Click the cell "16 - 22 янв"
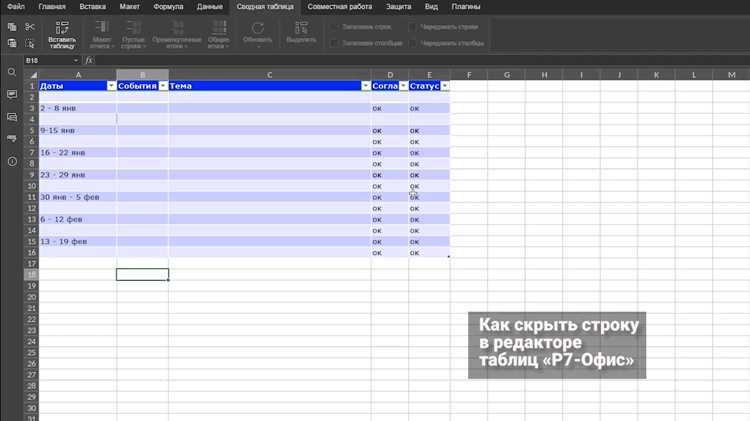 [77, 153]
